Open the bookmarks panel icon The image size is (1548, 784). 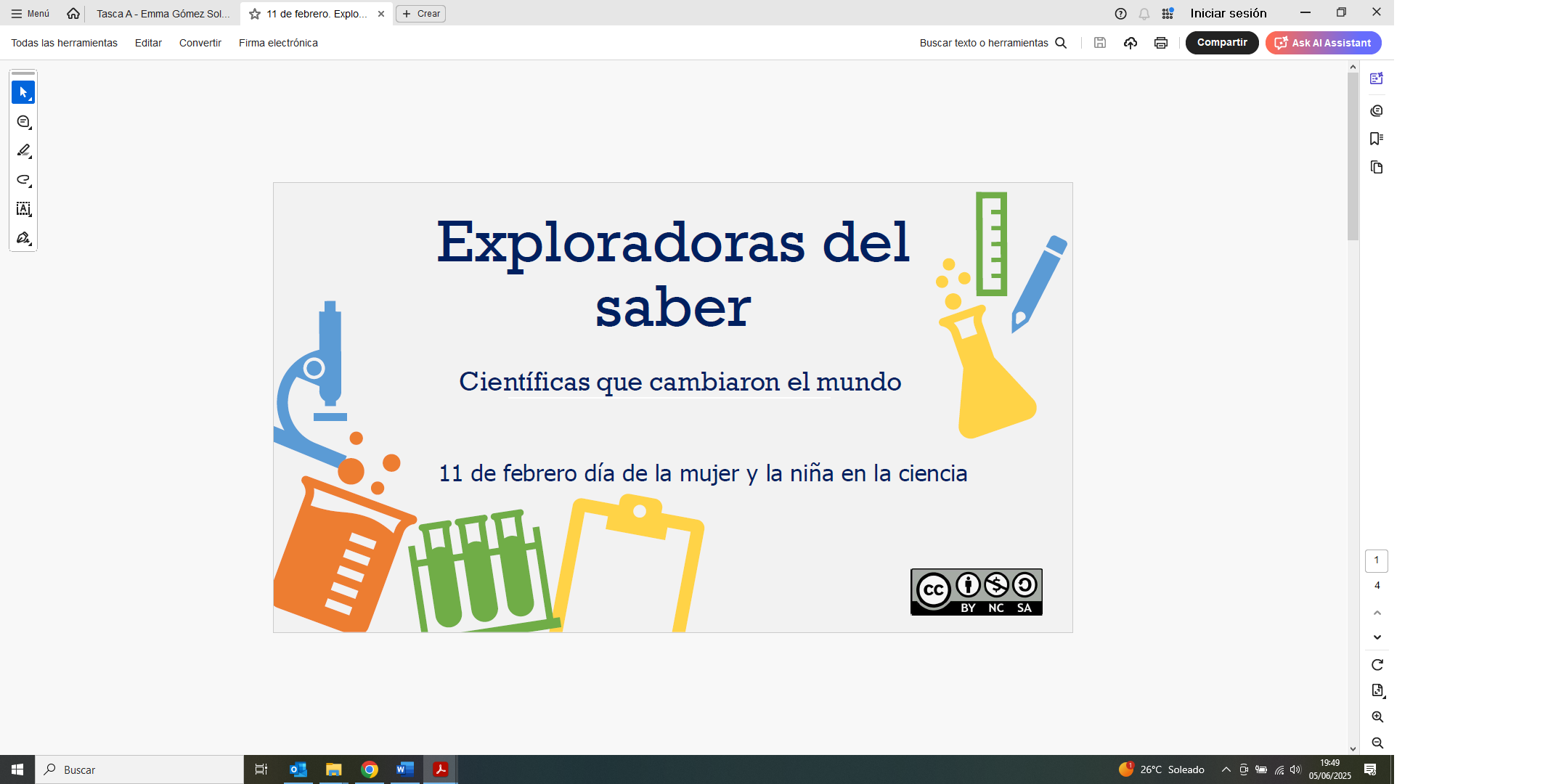(1376, 139)
